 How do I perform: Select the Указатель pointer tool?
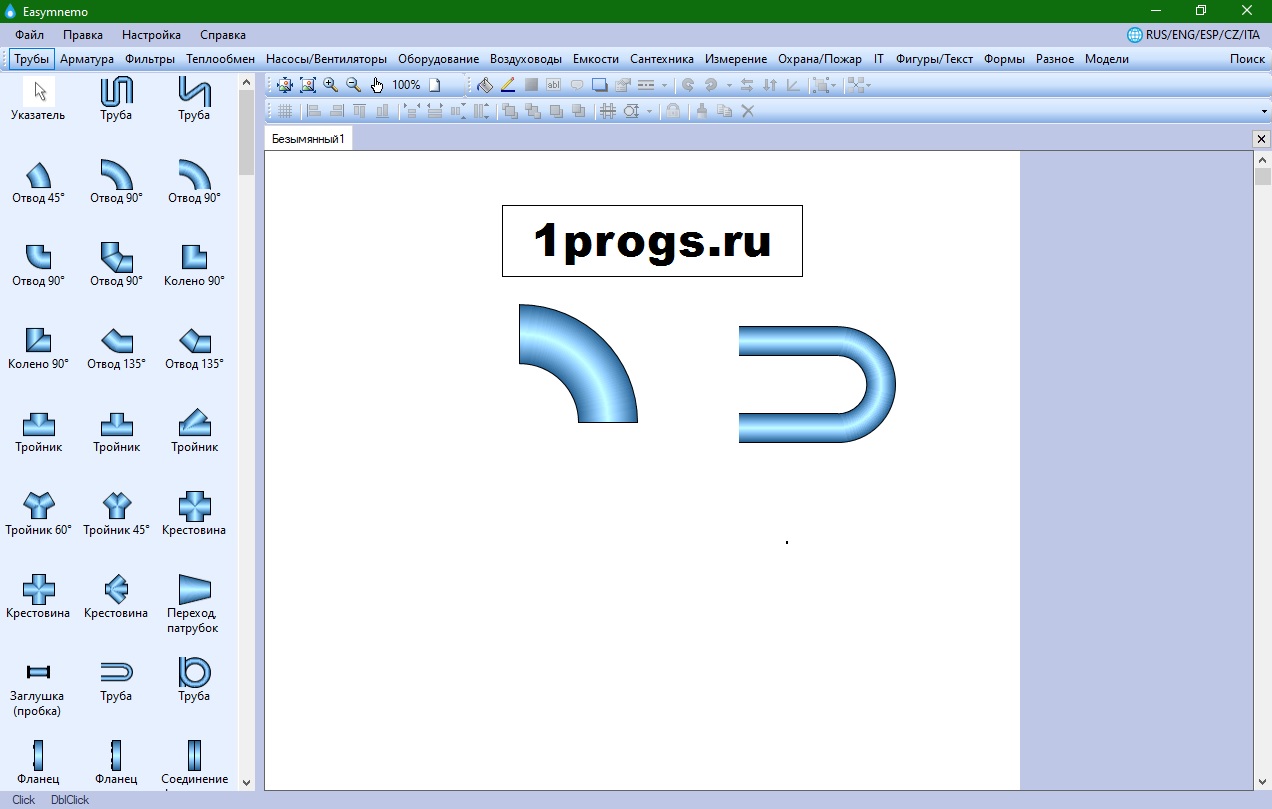39,99
